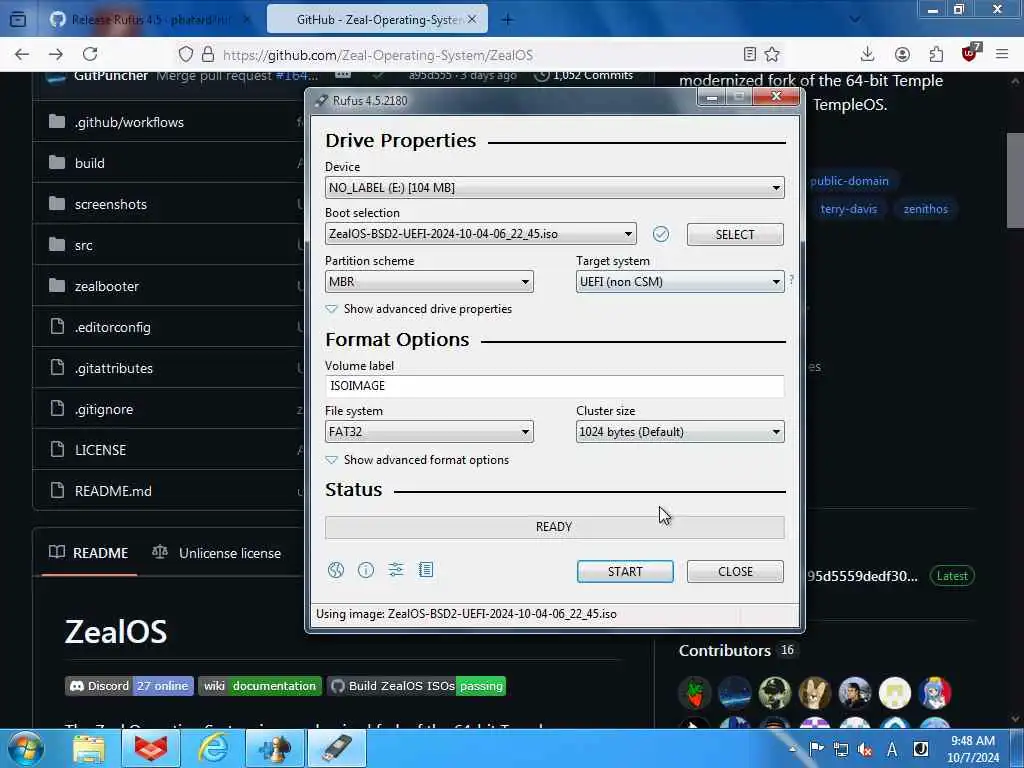Click the zenithos topic tag
Viewport: 1024px width, 768px height.
point(925,209)
